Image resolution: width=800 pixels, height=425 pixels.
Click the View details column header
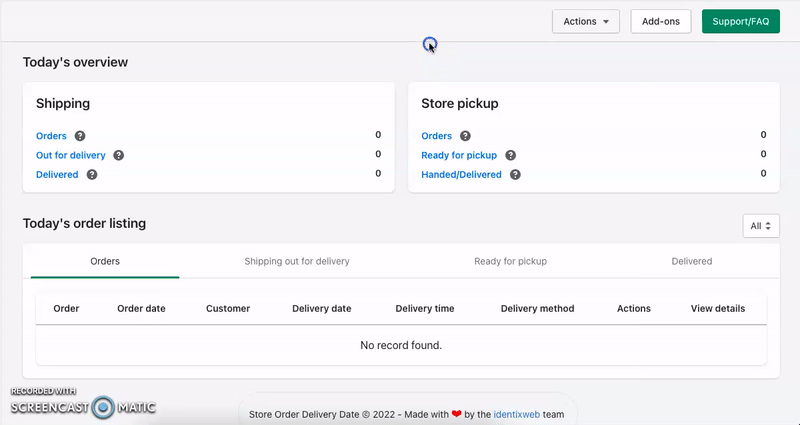point(718,309)
